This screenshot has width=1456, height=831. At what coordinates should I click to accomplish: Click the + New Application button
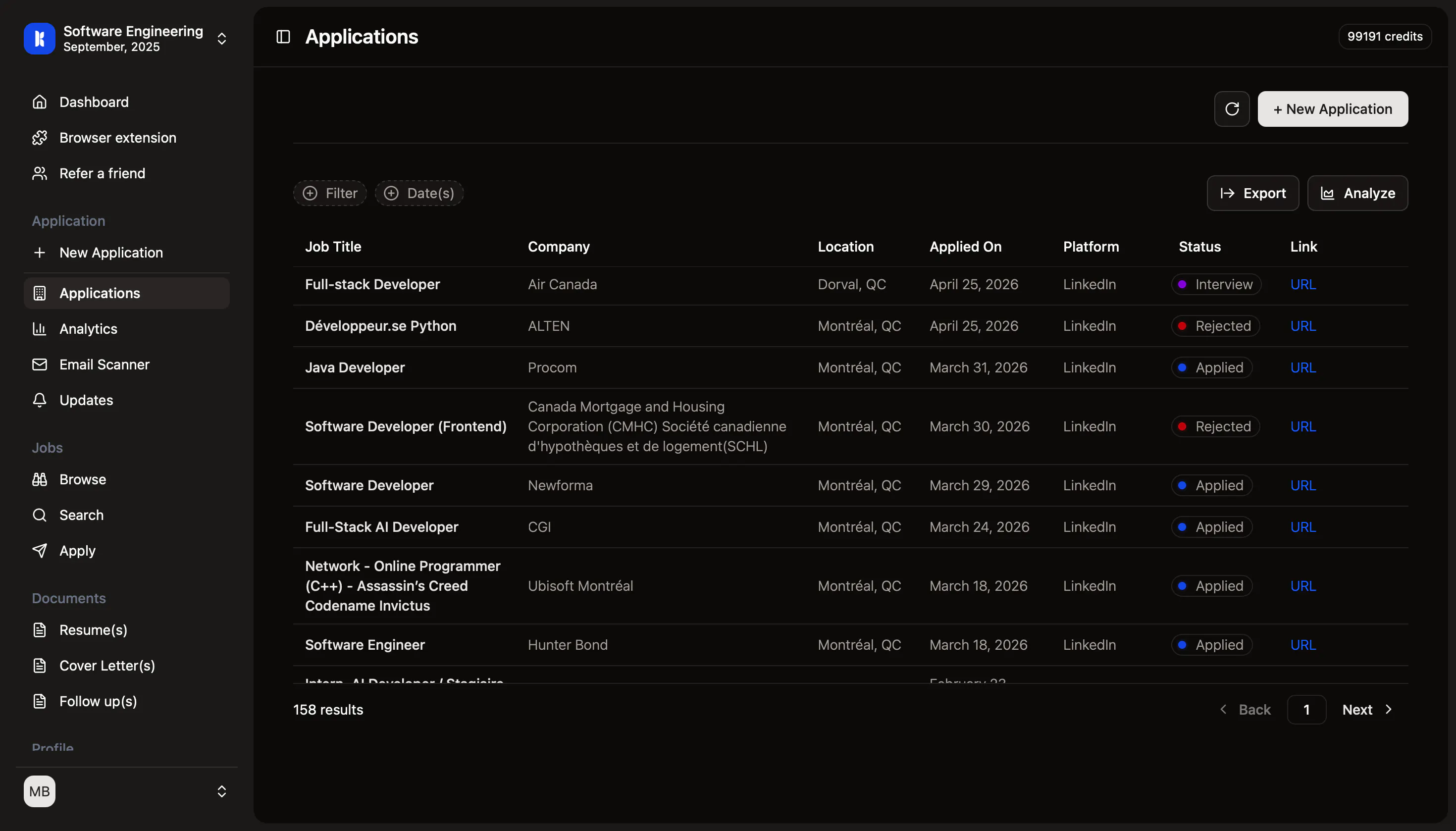pos(1332,108)
